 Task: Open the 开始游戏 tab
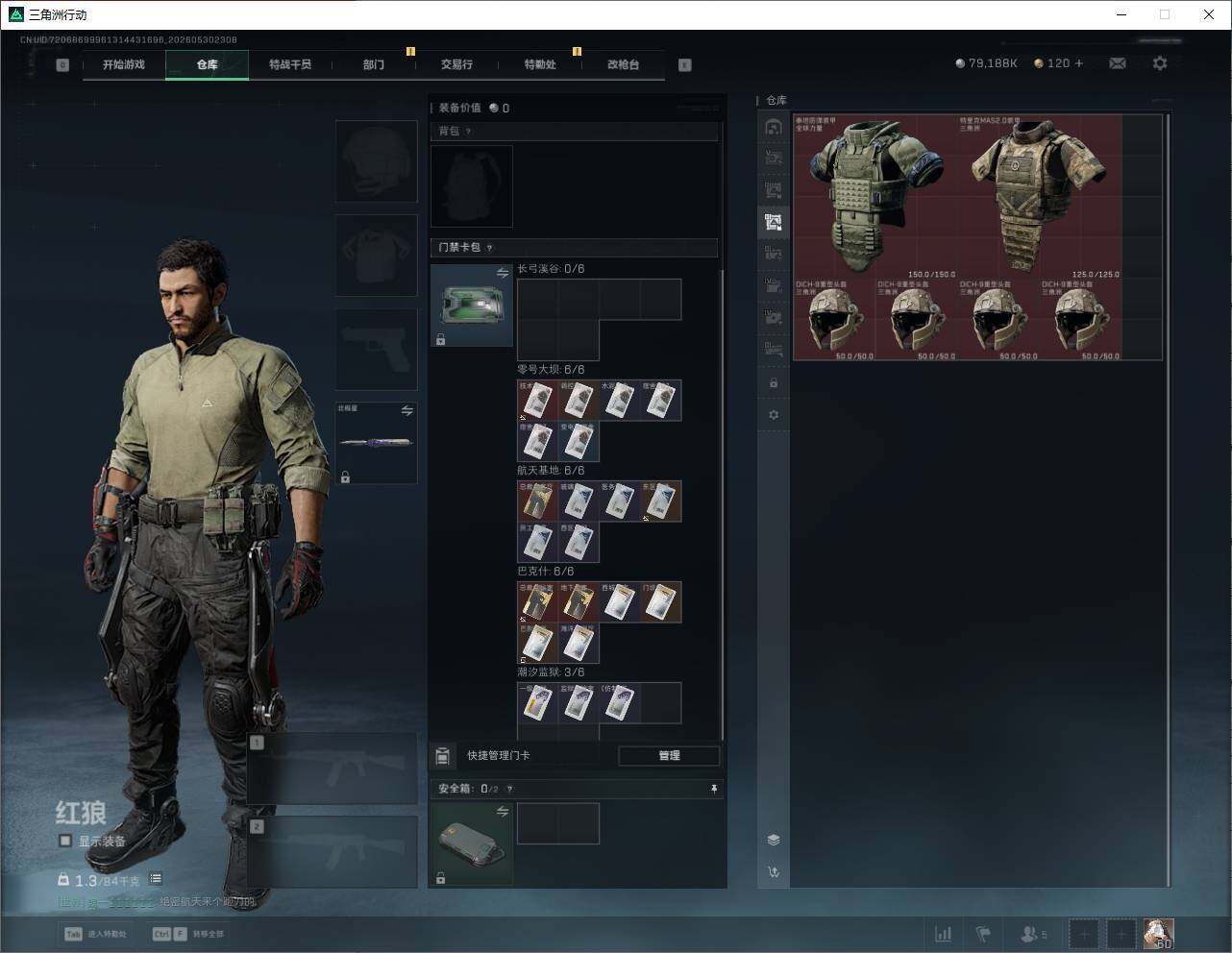[x=124, y=64]
